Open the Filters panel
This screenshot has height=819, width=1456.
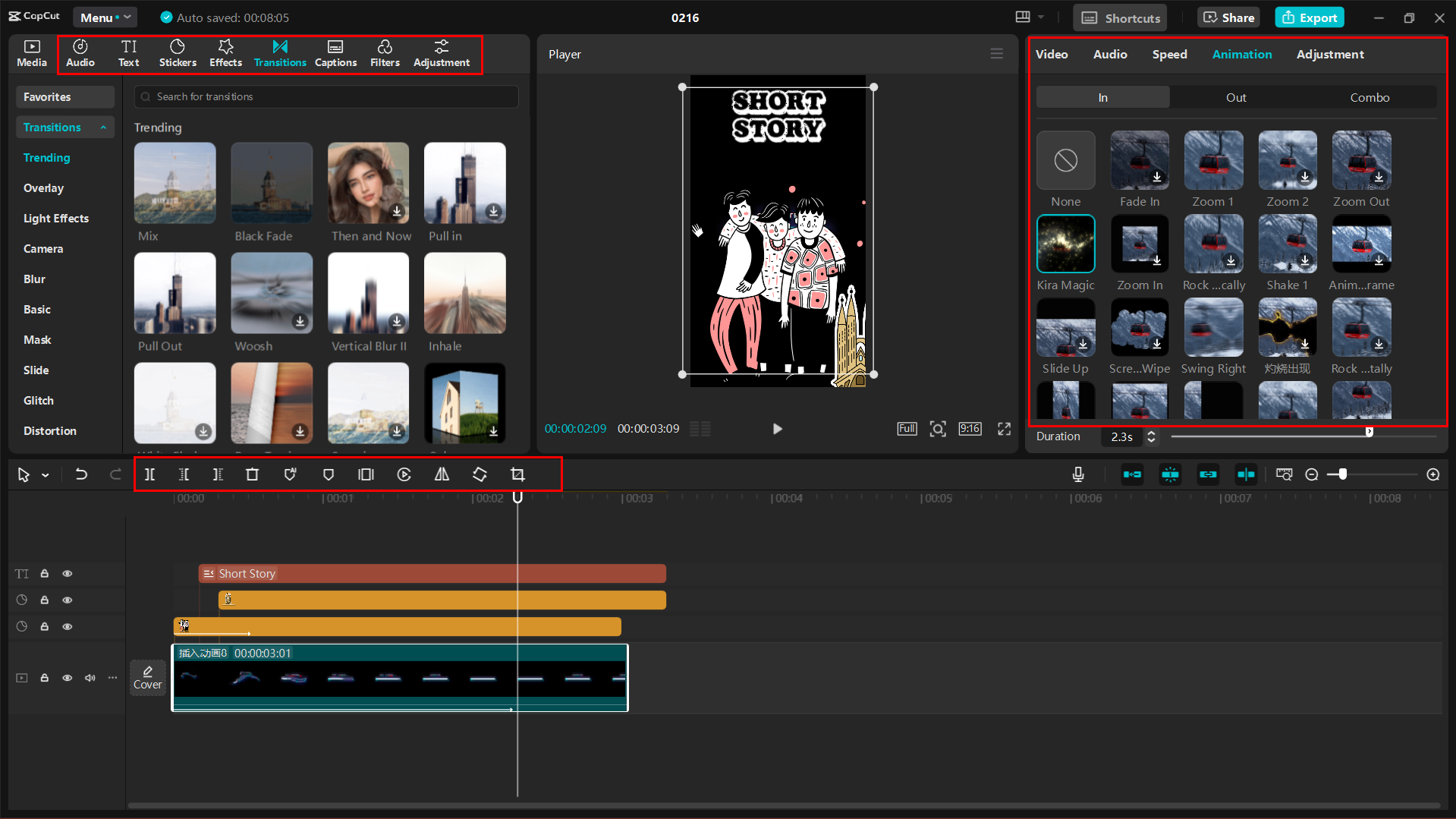coord(385,54)
